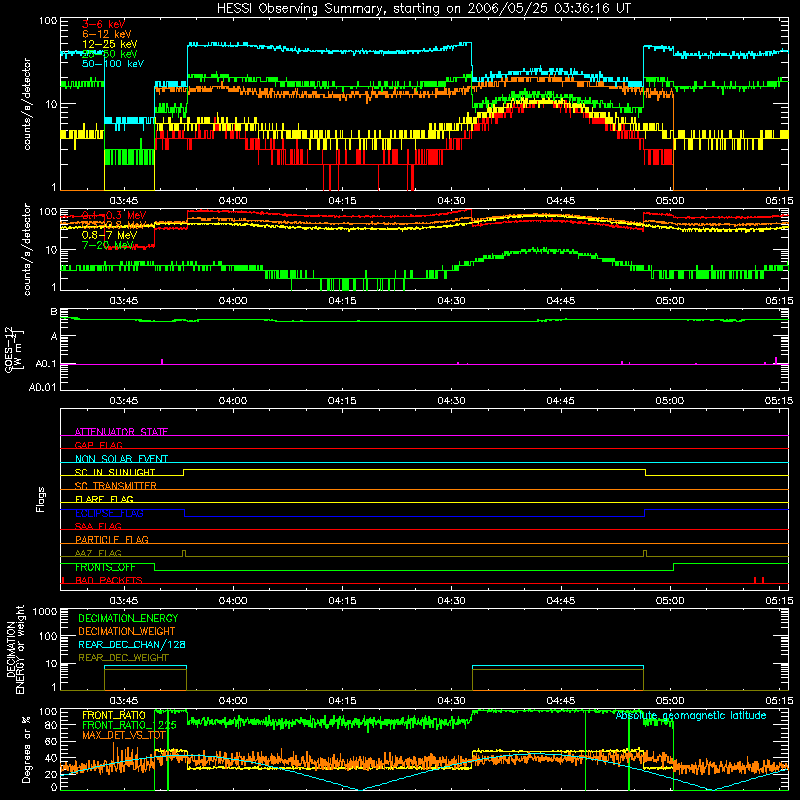This screenshot has width=800, height=800.
Task: Select the ATTENUATOR_STATE flag label
Action: click(121, 432)
